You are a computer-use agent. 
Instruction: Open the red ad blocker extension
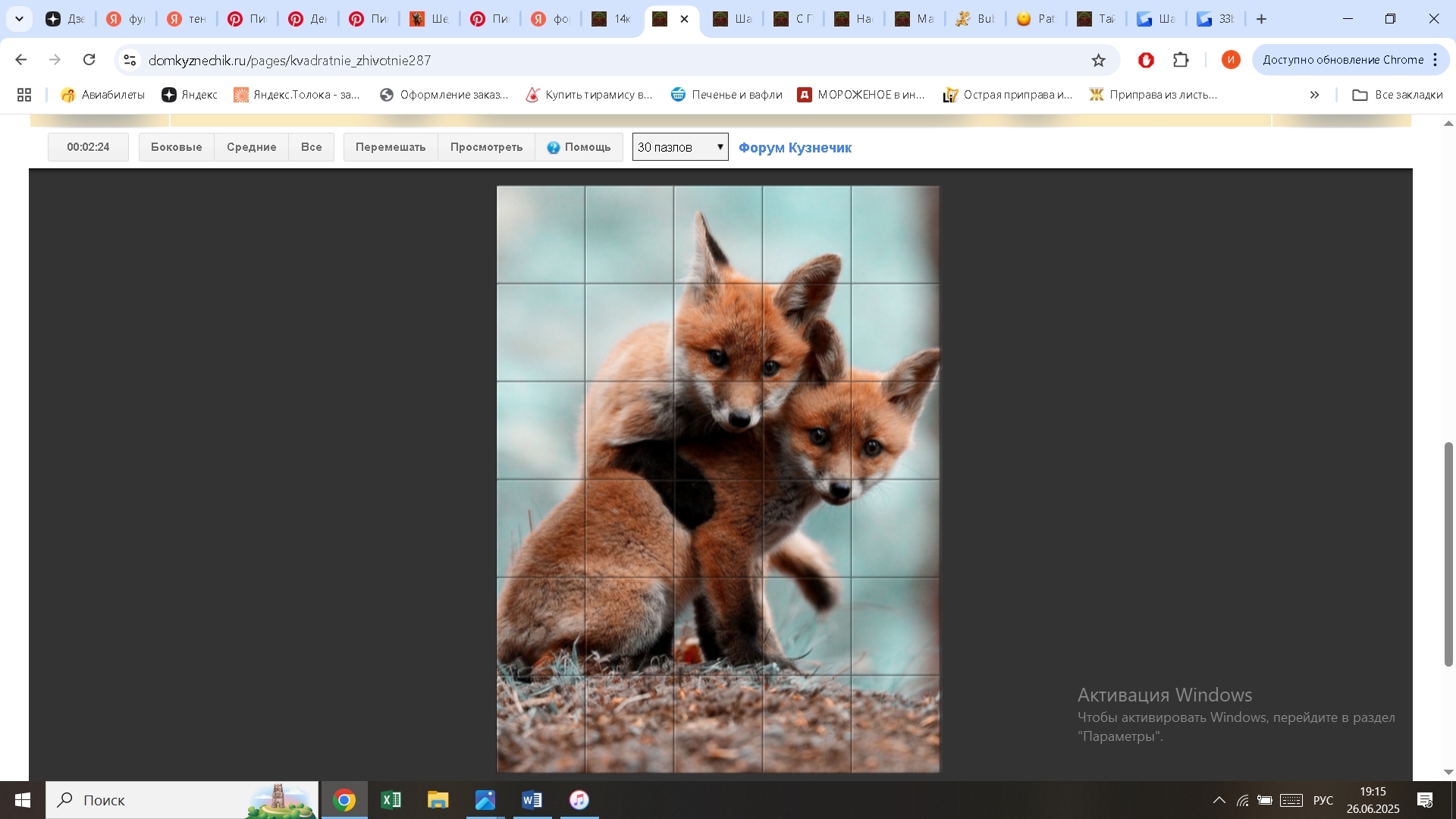[x=1146, y=60]
